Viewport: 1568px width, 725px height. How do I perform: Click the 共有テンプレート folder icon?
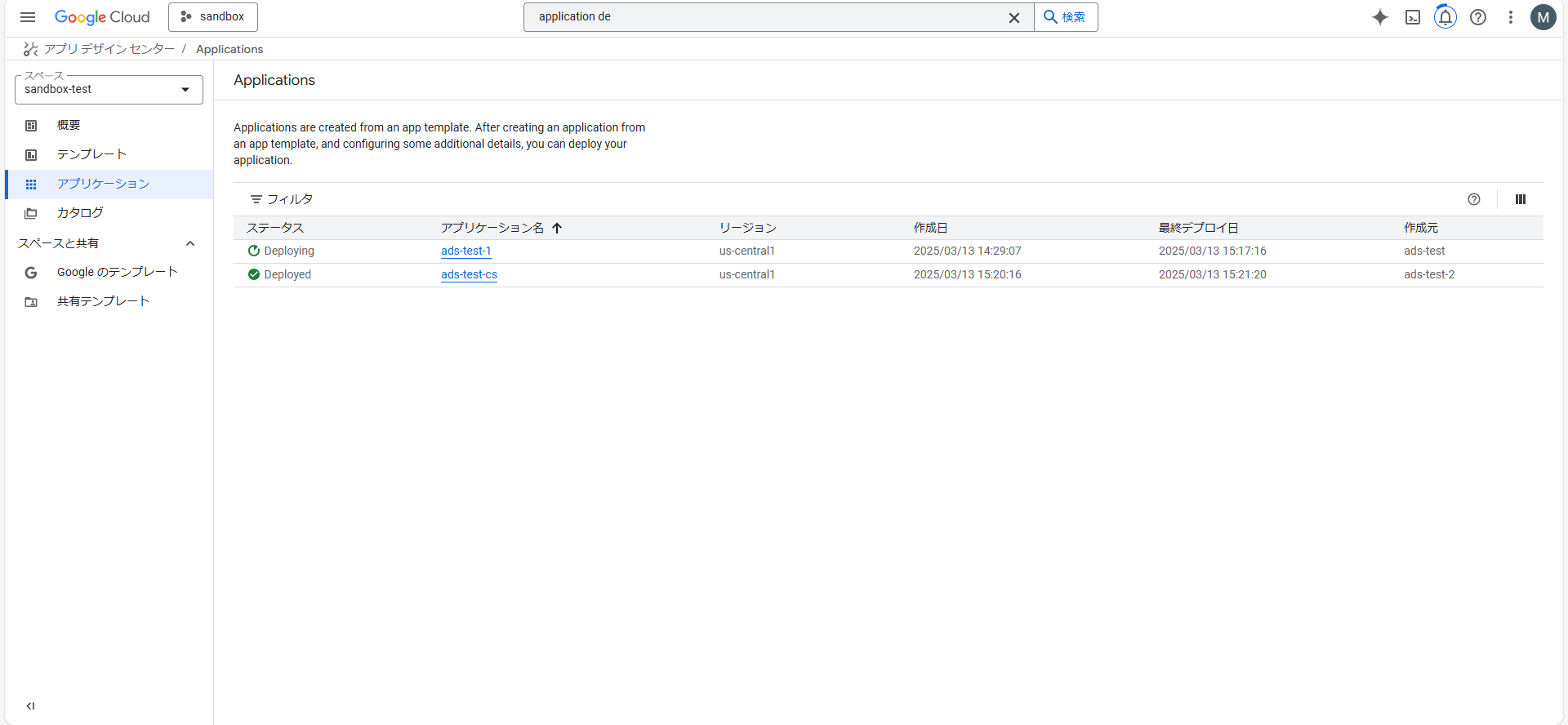point(31,302)
